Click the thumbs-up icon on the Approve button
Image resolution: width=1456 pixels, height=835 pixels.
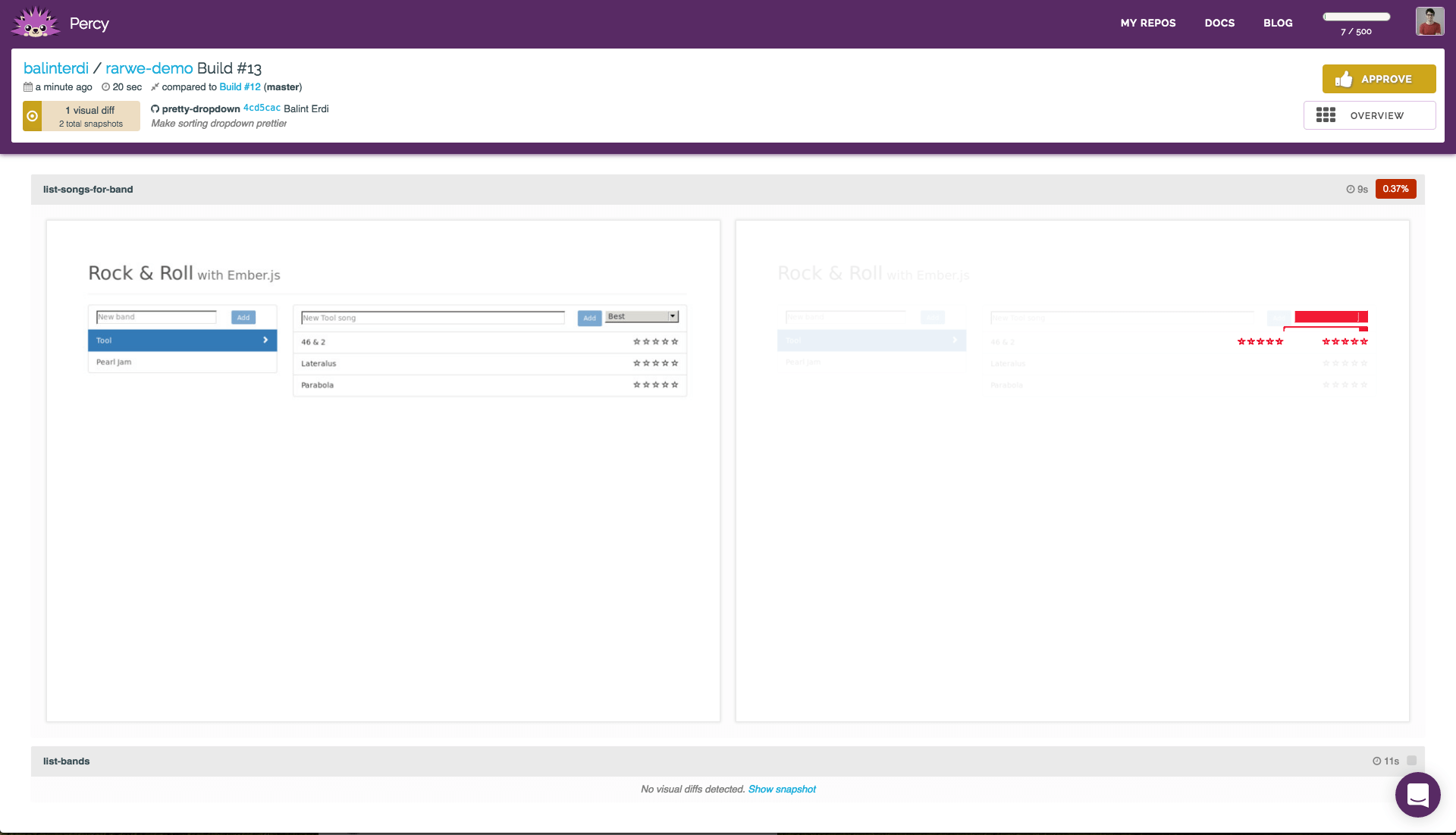point(1344,79)
